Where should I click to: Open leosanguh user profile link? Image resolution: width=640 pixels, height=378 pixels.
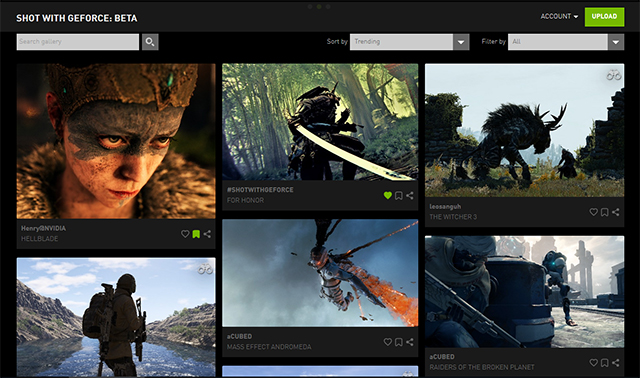coord(445,207)
